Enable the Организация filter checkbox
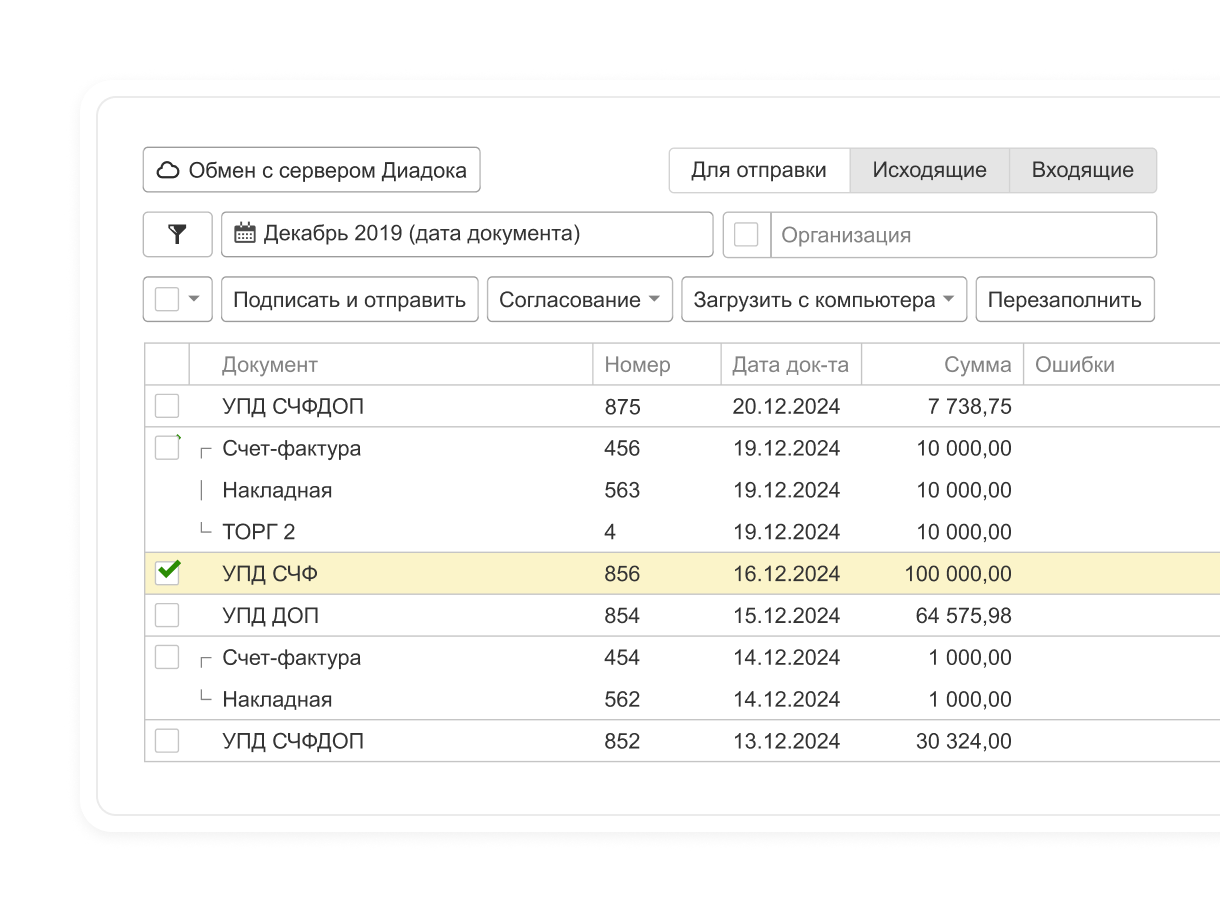 (x=746, y=234)
